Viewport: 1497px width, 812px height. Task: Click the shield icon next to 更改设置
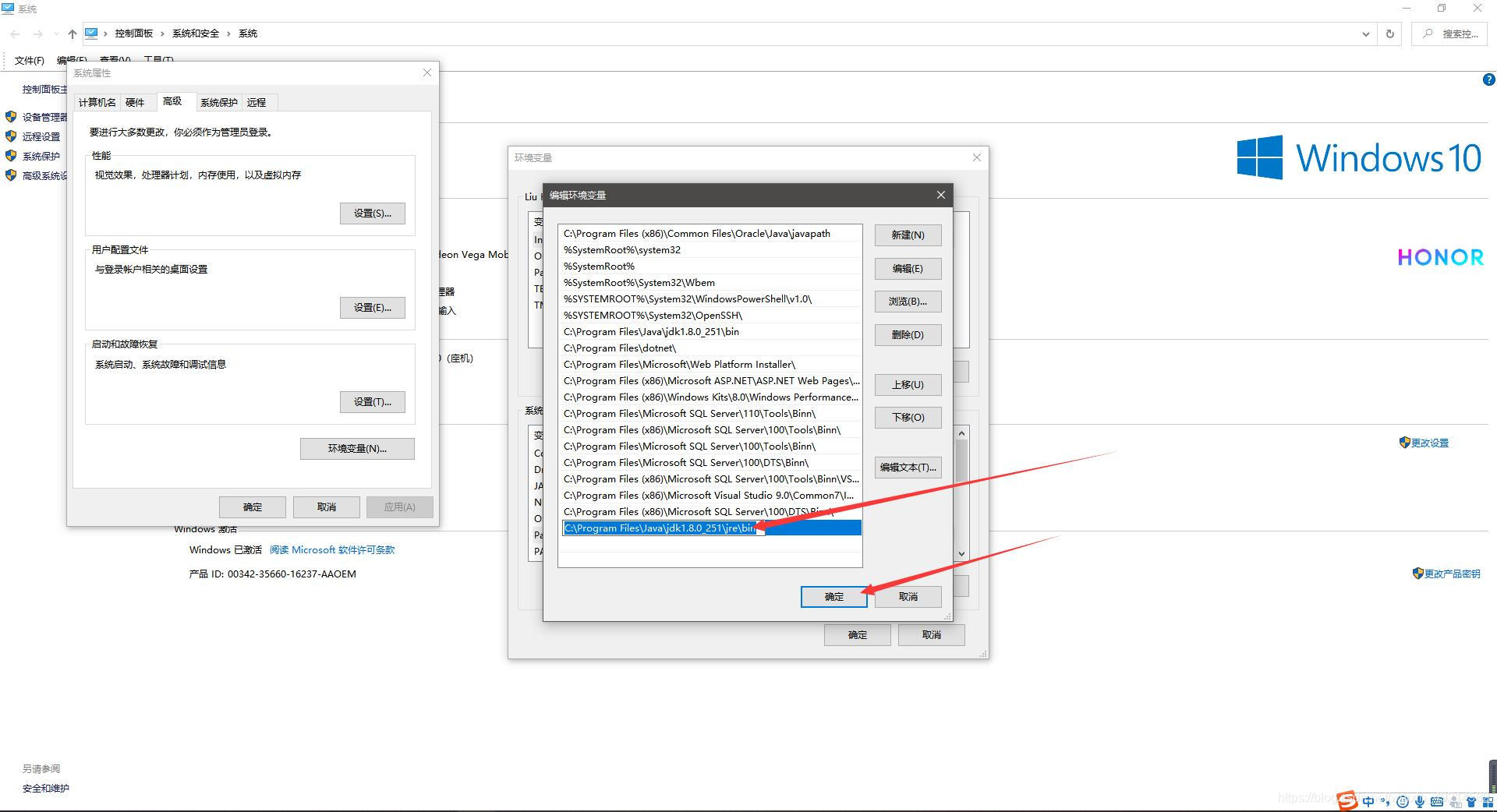click(x=1405, y=443)
